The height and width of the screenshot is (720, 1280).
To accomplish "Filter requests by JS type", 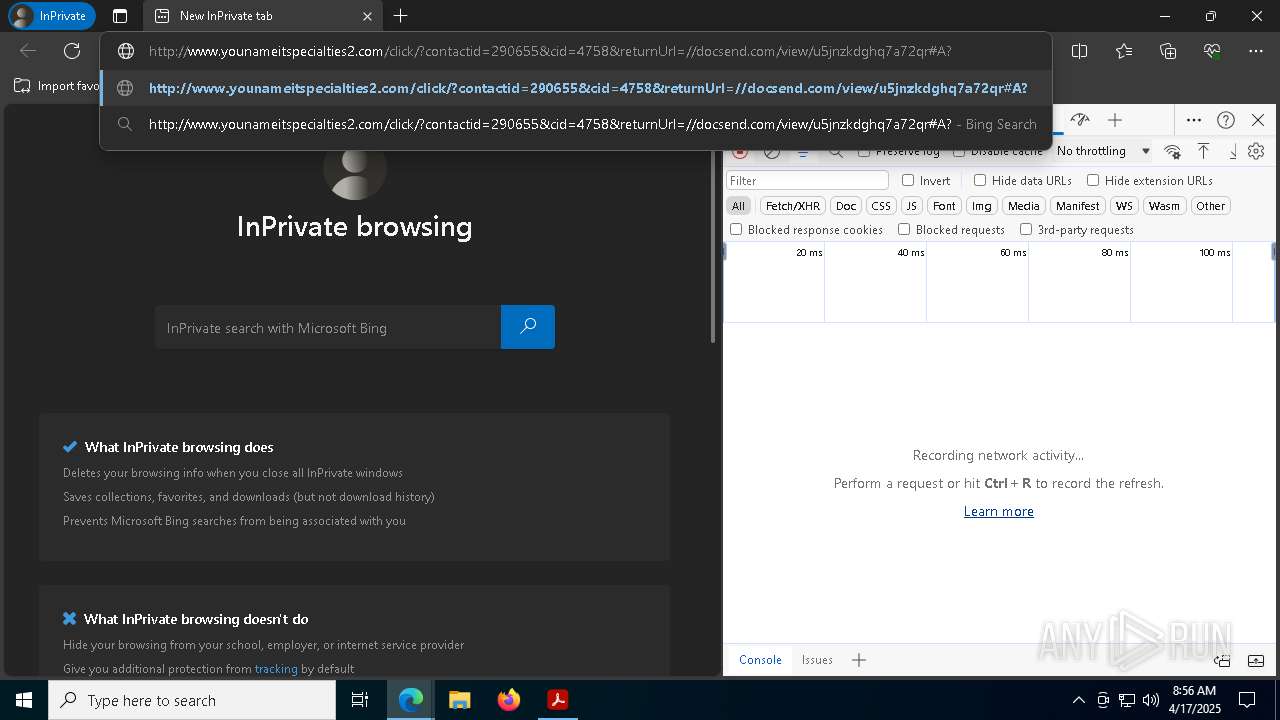I will [911, 206].
